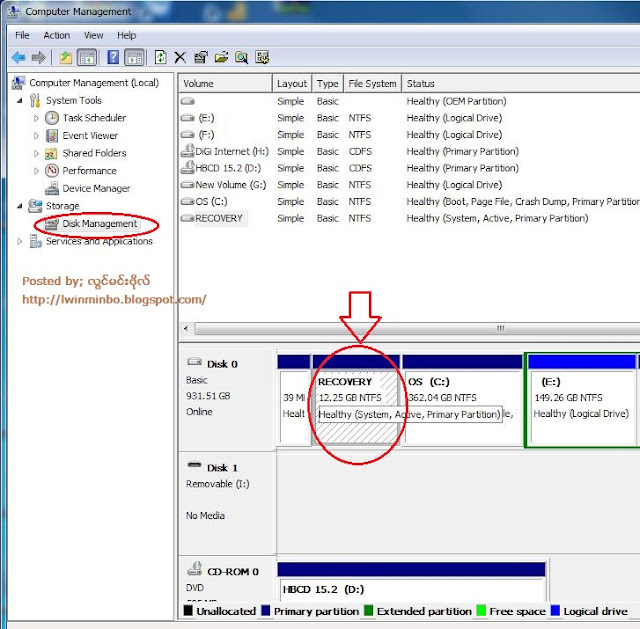Image resolution: width=640 pixels, height=629 pixels.
Task: Click the Find magnifier toolbar icon
Action: (x=241, y=58)
